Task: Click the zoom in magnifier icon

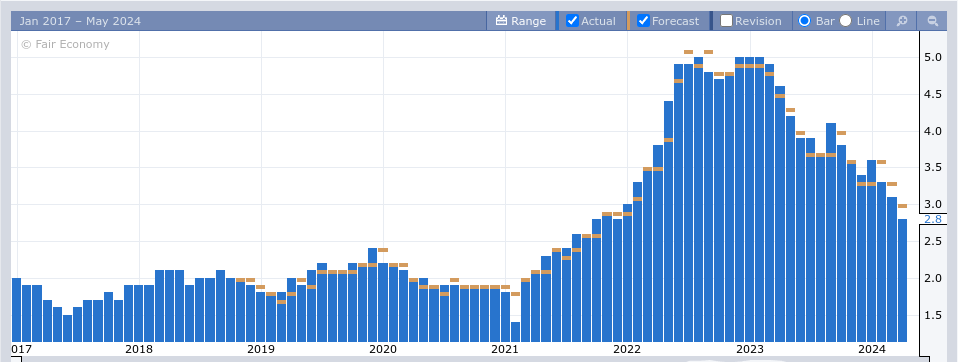Action: pyautogui.click(x=901, y=21)
